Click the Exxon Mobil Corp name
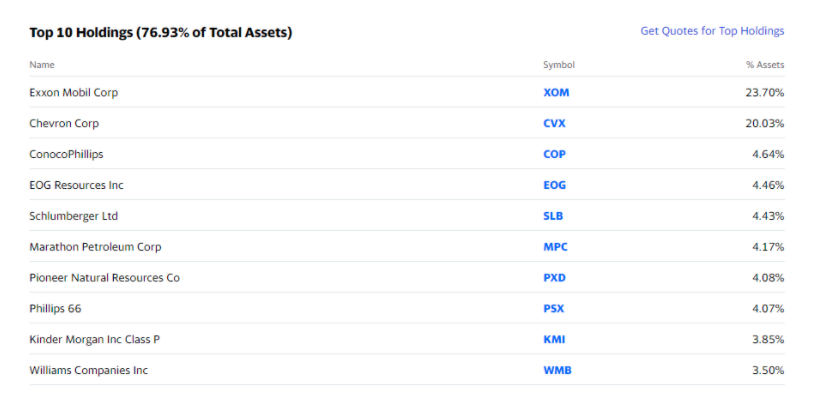This screenshot has width=814, height=419. tap(74, 92)
